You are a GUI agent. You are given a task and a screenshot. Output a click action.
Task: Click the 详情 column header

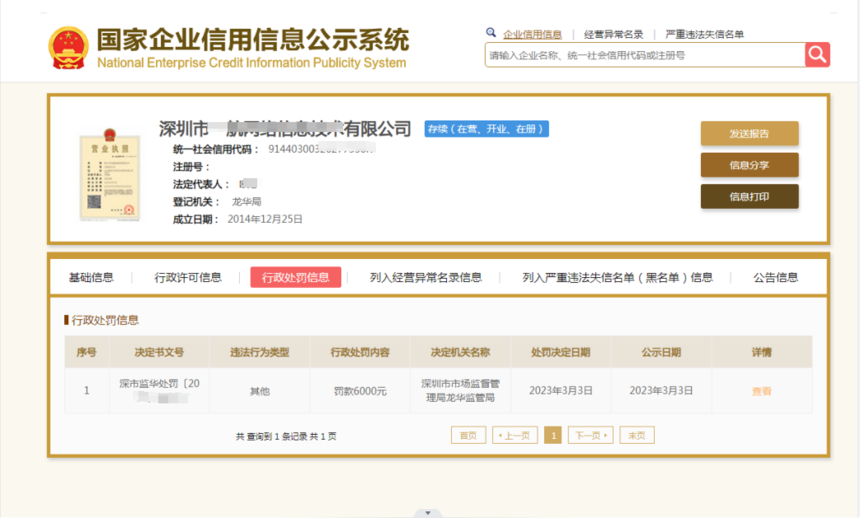762,352
